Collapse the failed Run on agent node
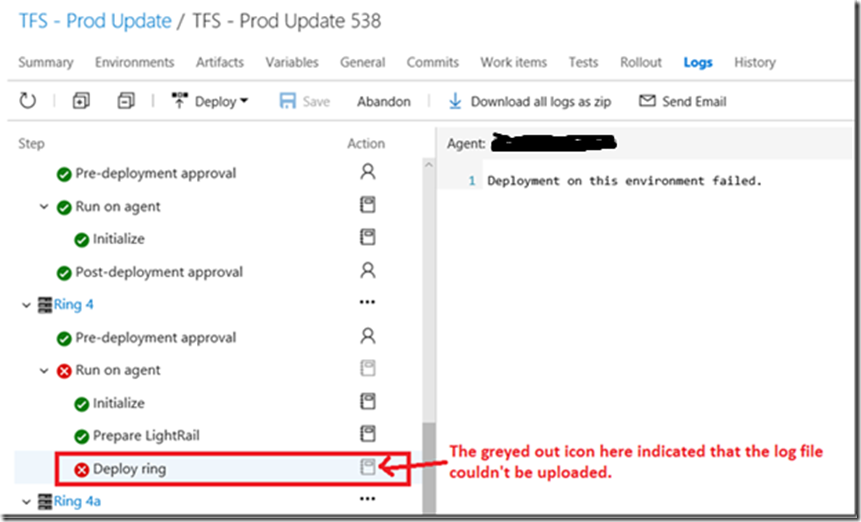 (44, 371)
